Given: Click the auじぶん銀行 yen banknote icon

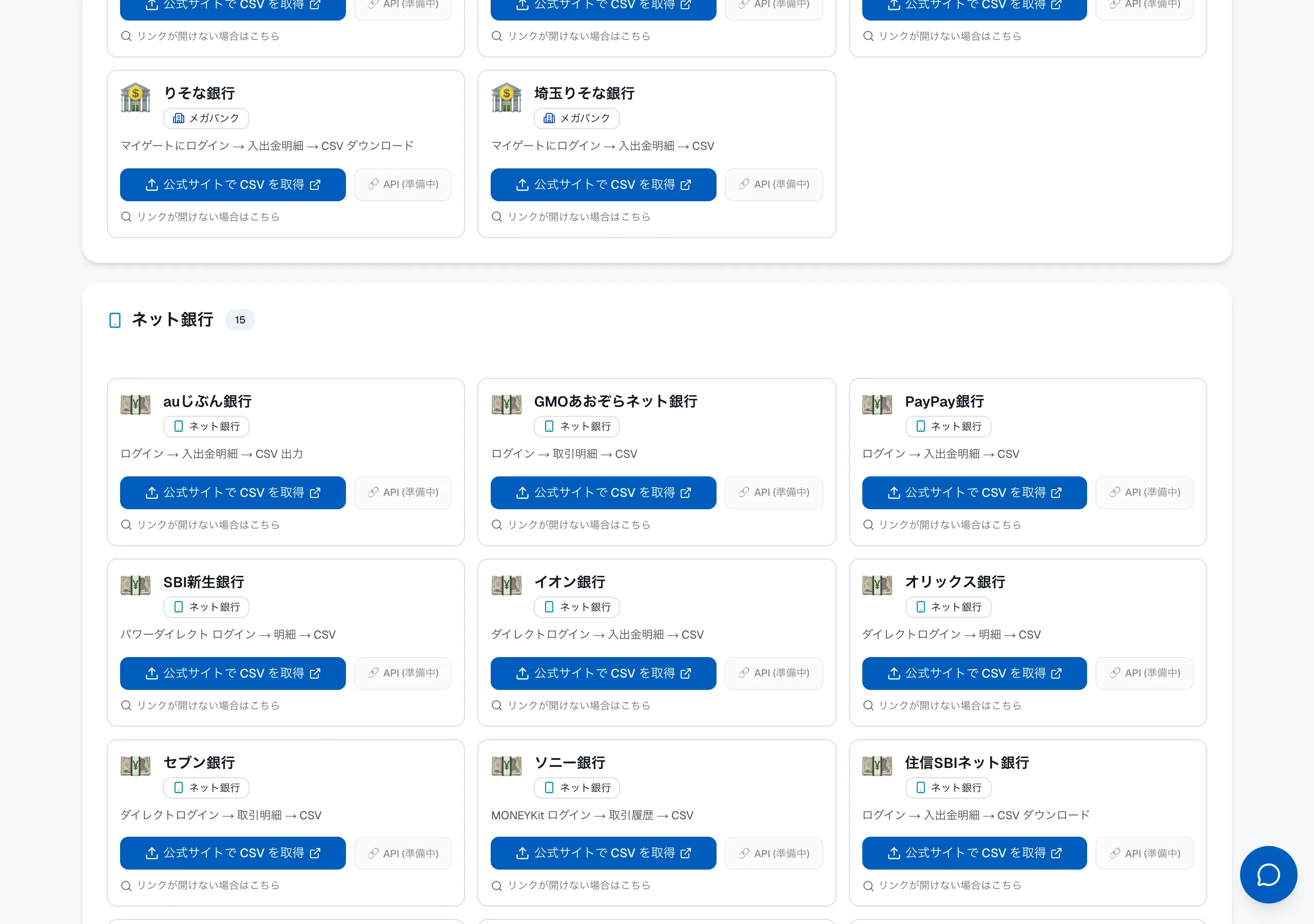Looking at the screenshot, I should pyautogui.click(x=136, y=405).
